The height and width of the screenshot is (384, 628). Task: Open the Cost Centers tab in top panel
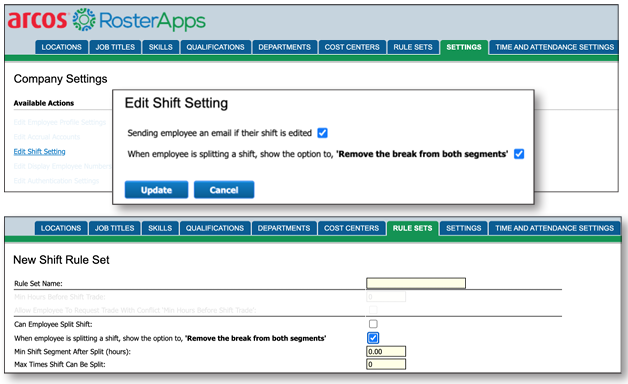click(x=352, y=47)
